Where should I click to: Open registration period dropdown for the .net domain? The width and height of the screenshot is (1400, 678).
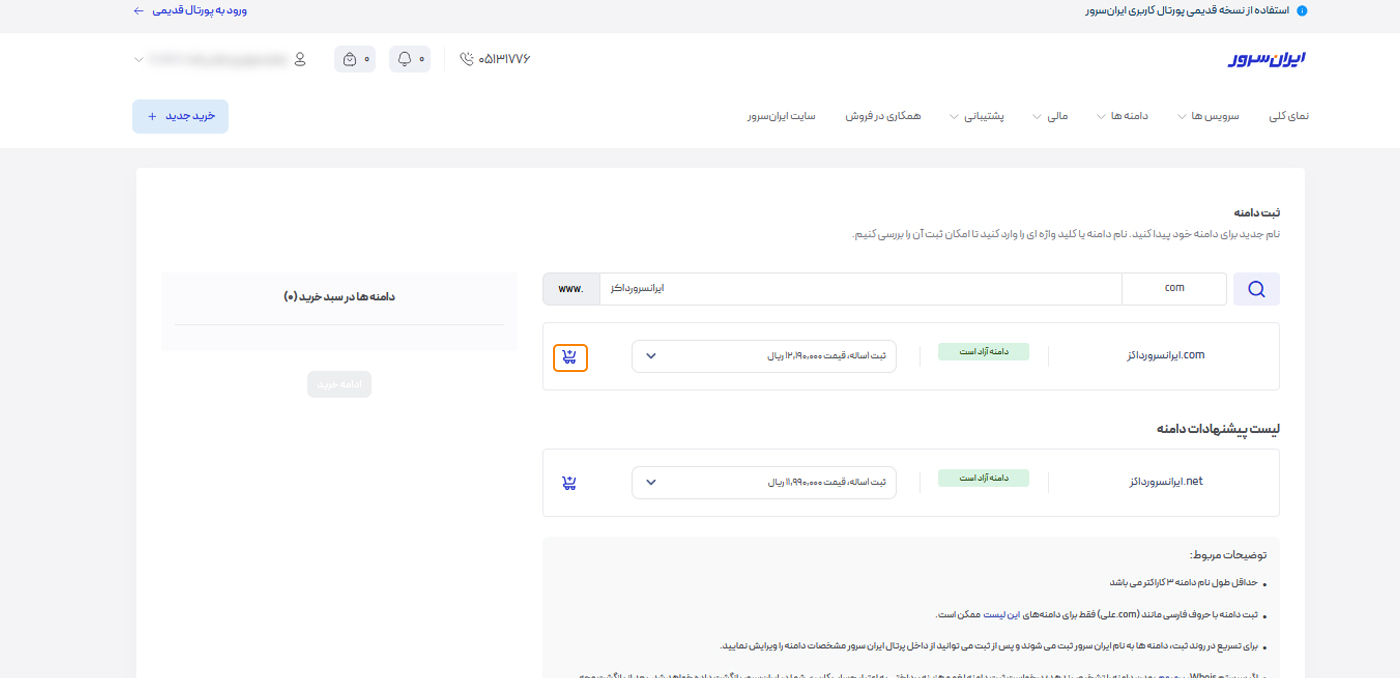tap(652, 481)
